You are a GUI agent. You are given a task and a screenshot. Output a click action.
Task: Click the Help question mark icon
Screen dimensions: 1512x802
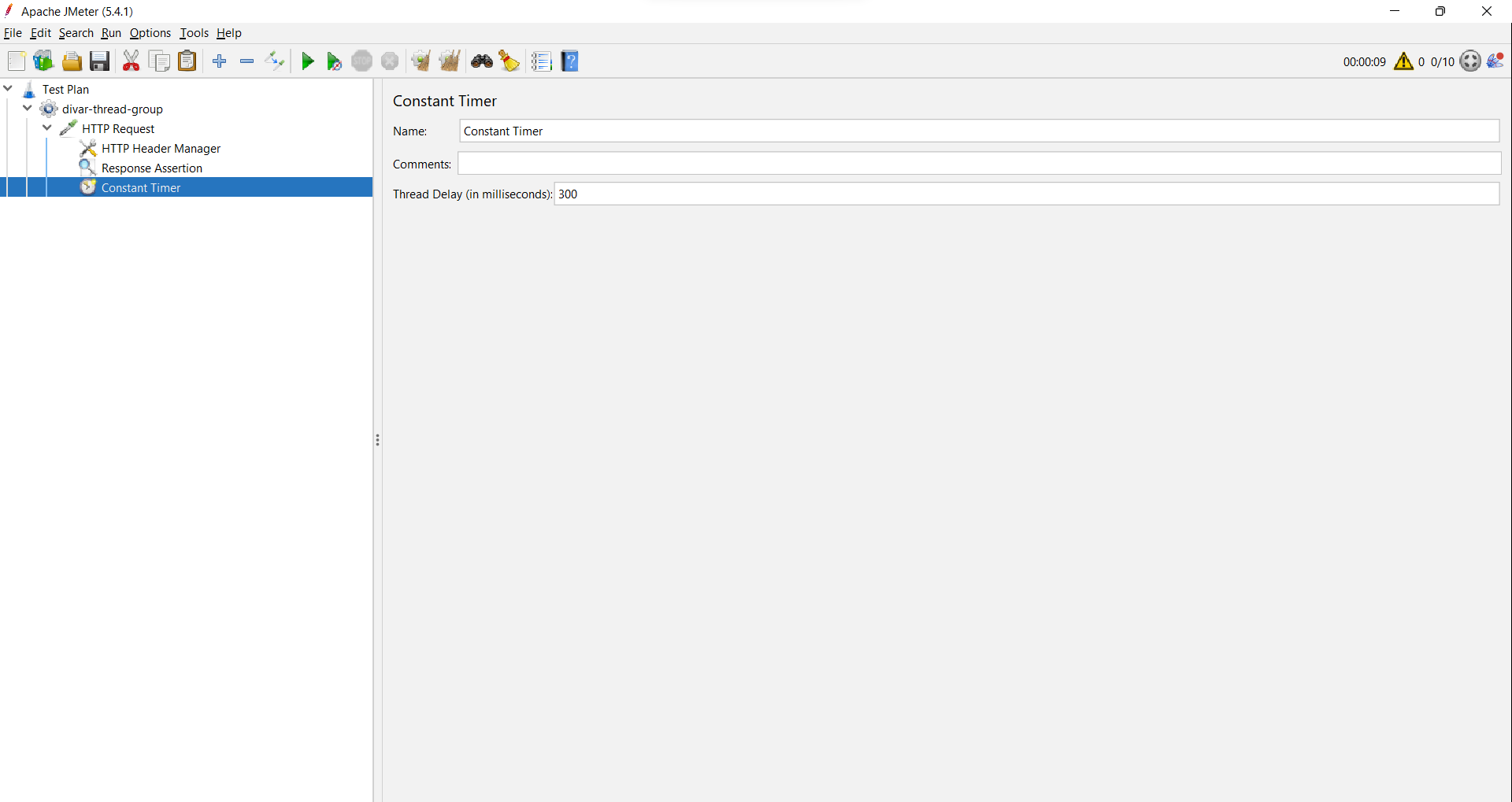[570, 61]
